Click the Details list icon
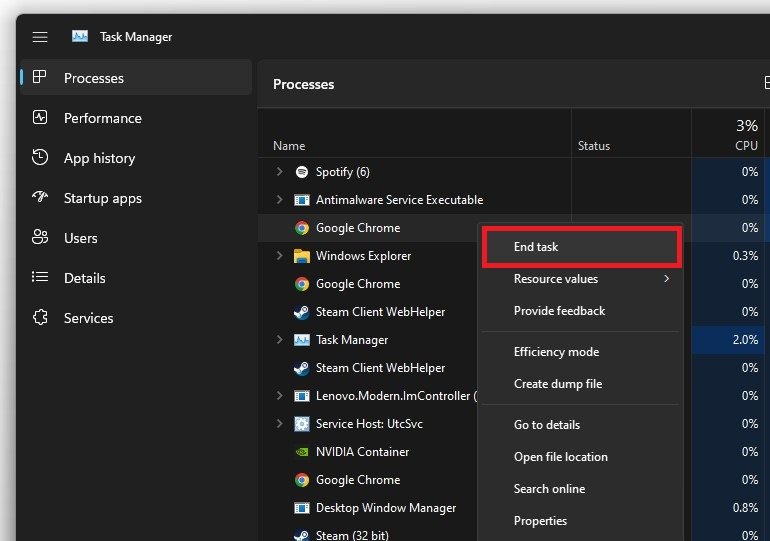The image size is (770, 541). pyautogui.click(x=40, y=278)
